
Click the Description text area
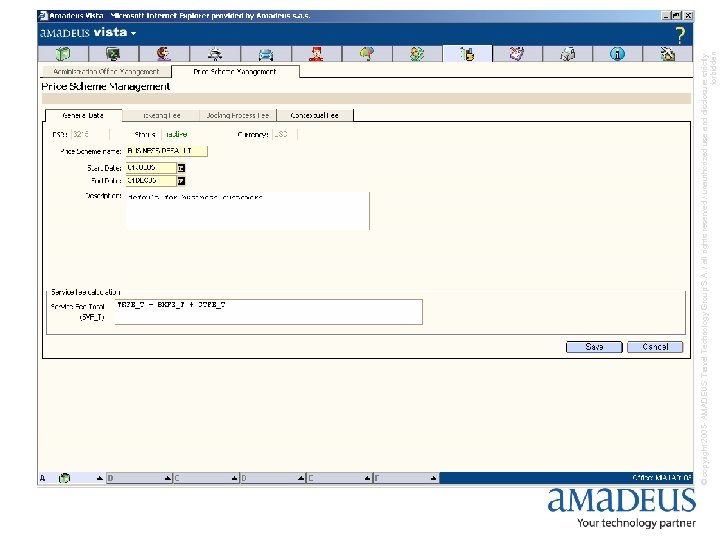pyautogui.click(x=248, y=211)
